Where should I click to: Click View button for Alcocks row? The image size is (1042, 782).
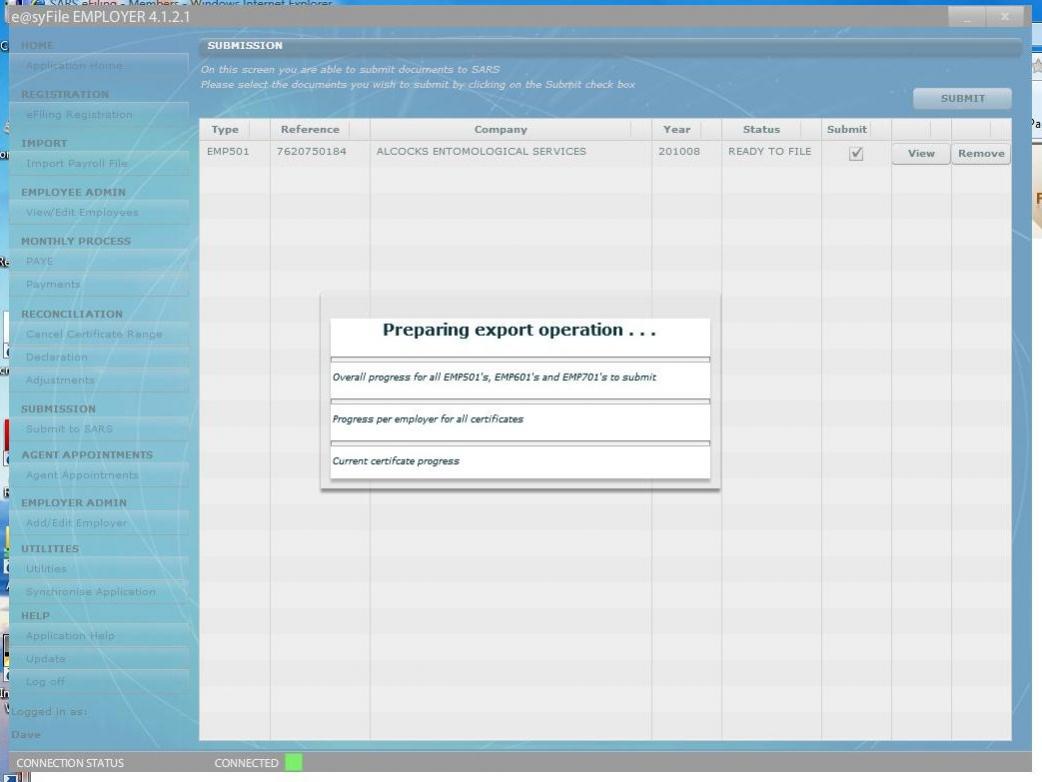point(920,154)
